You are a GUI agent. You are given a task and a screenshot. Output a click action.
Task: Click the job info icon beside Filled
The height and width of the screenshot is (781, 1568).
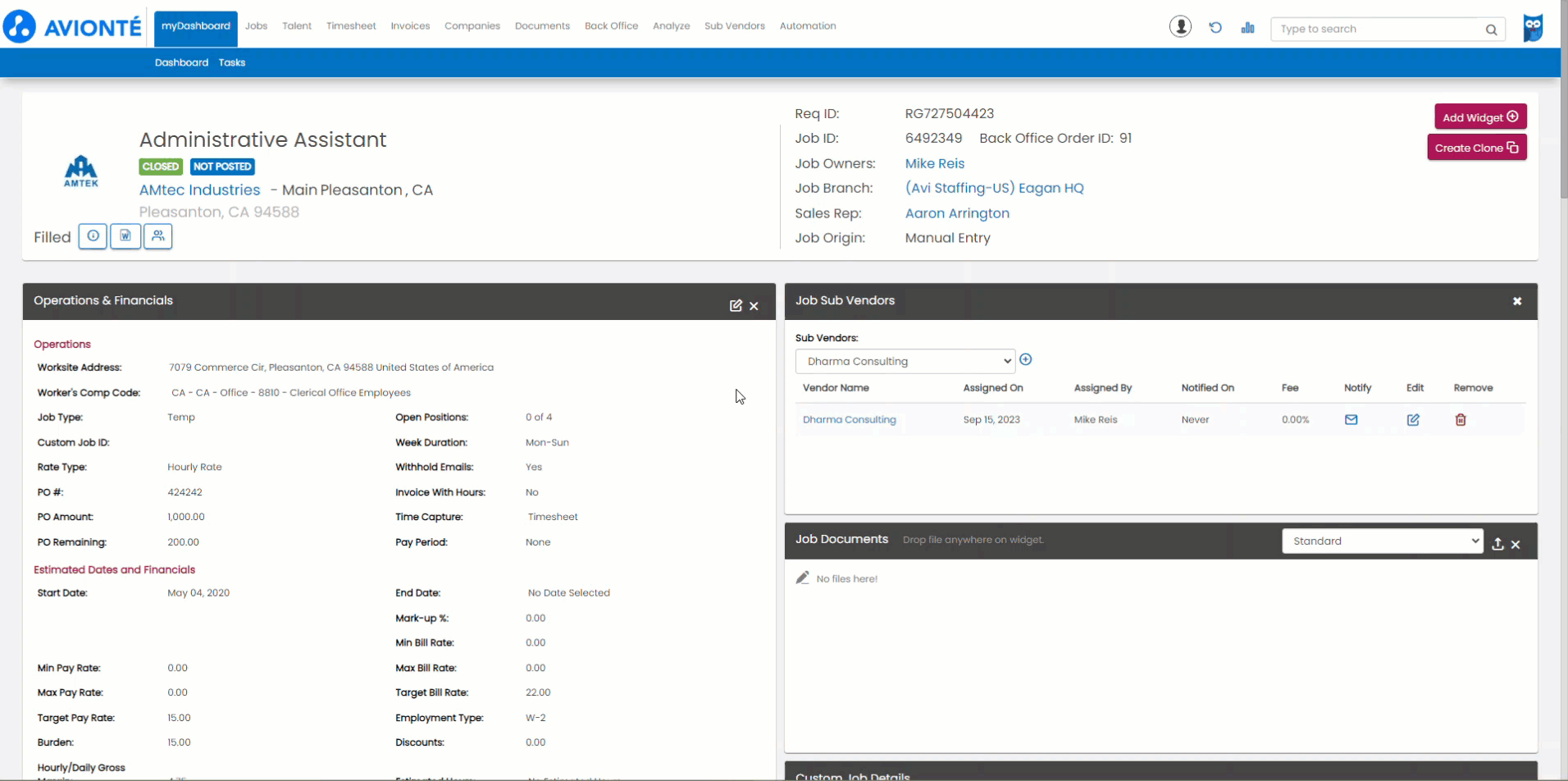coord(93,236)
